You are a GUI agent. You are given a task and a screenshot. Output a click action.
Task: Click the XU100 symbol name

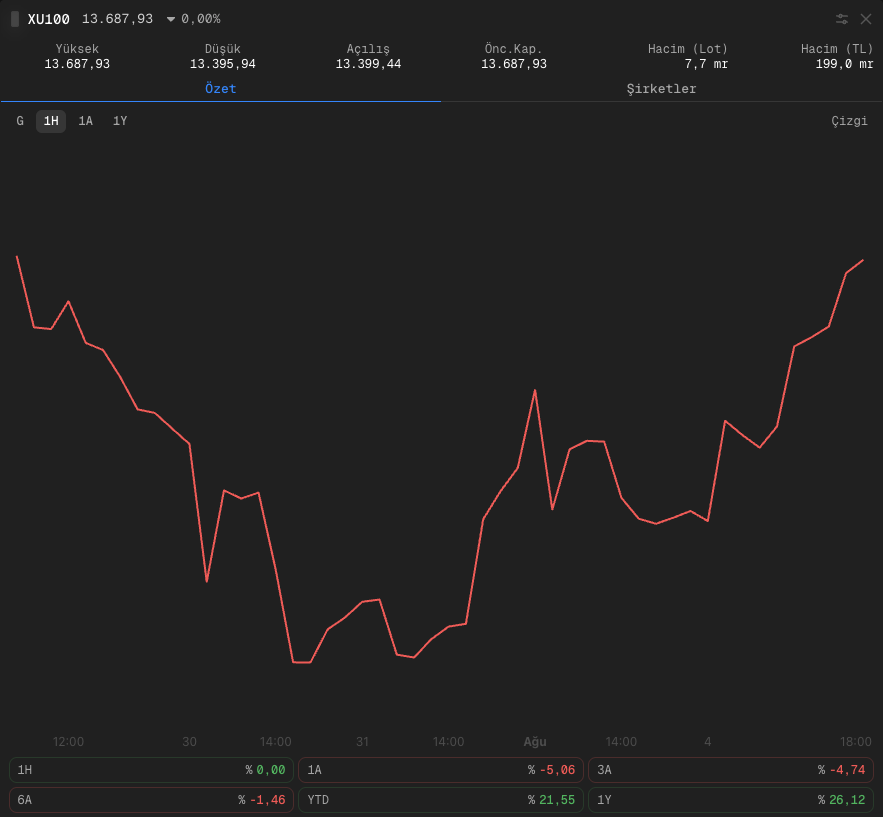pyautogui.click(x=48, y=19)
